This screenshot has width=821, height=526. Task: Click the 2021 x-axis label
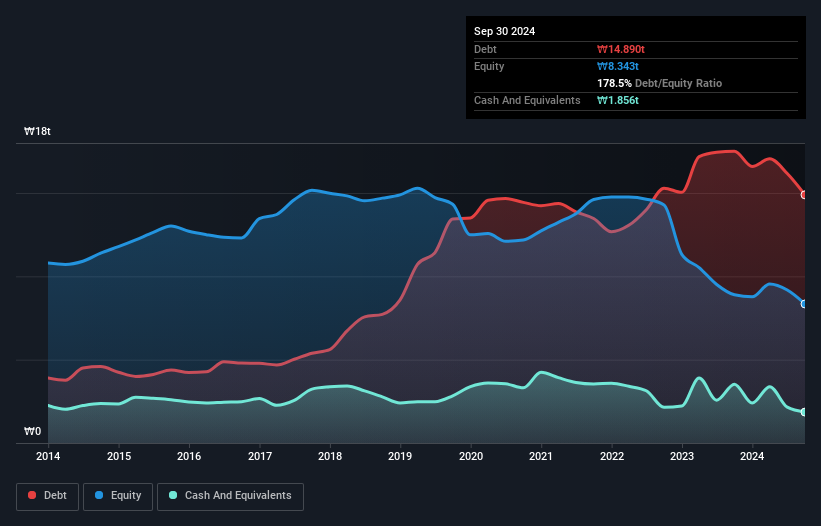click(541, 456)
